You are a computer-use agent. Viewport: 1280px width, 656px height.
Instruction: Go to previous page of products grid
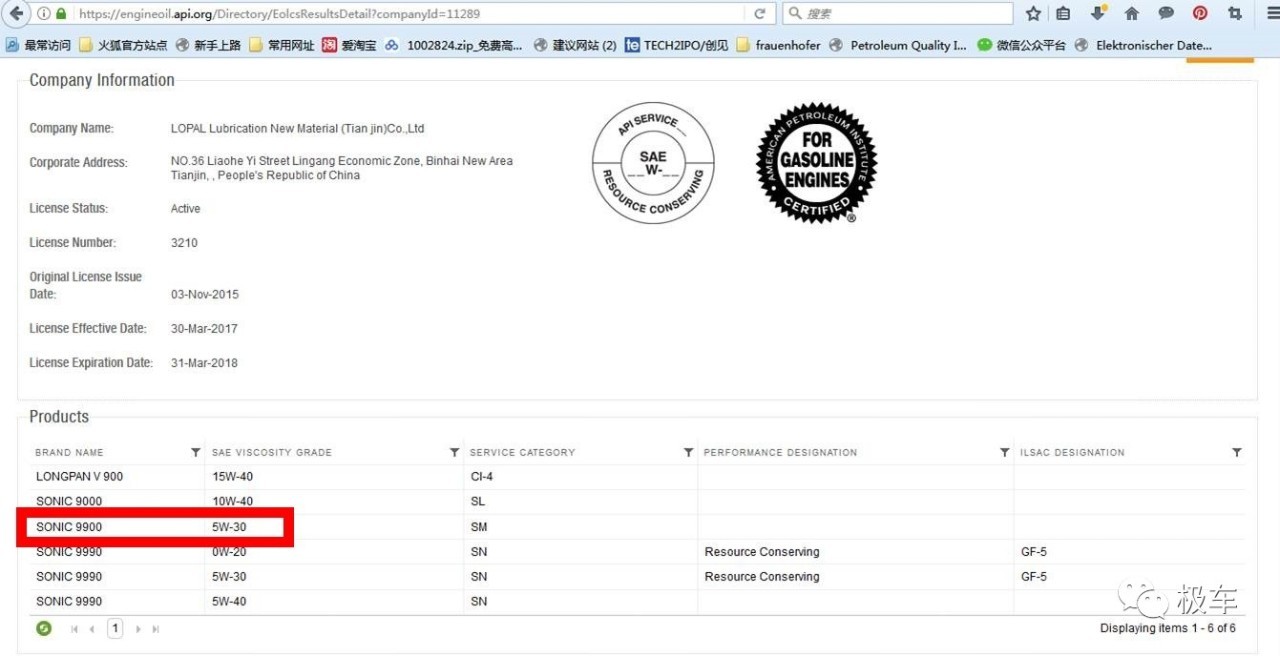tap(92, 629)
